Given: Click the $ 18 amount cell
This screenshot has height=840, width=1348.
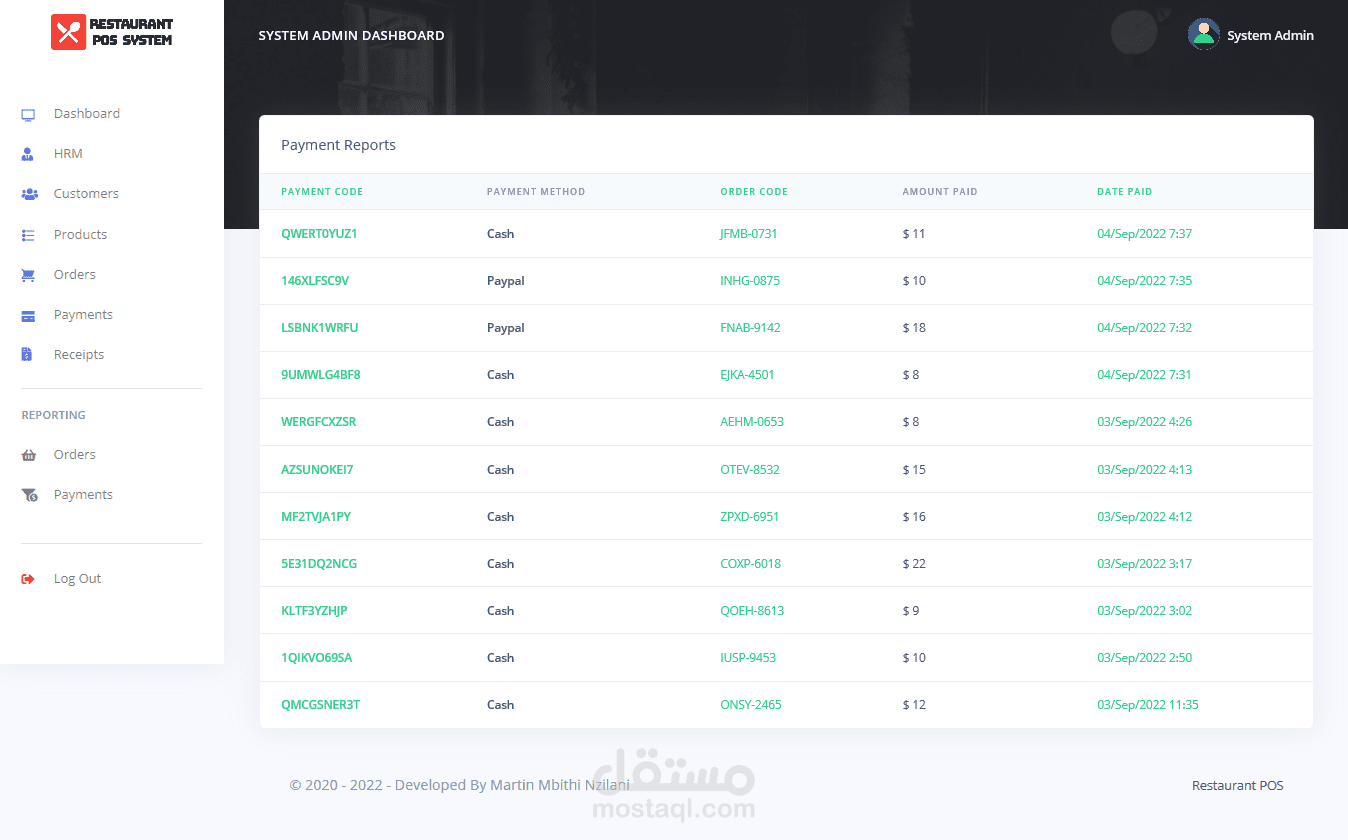Looking at the screenshot, I should tap(914, 328).
